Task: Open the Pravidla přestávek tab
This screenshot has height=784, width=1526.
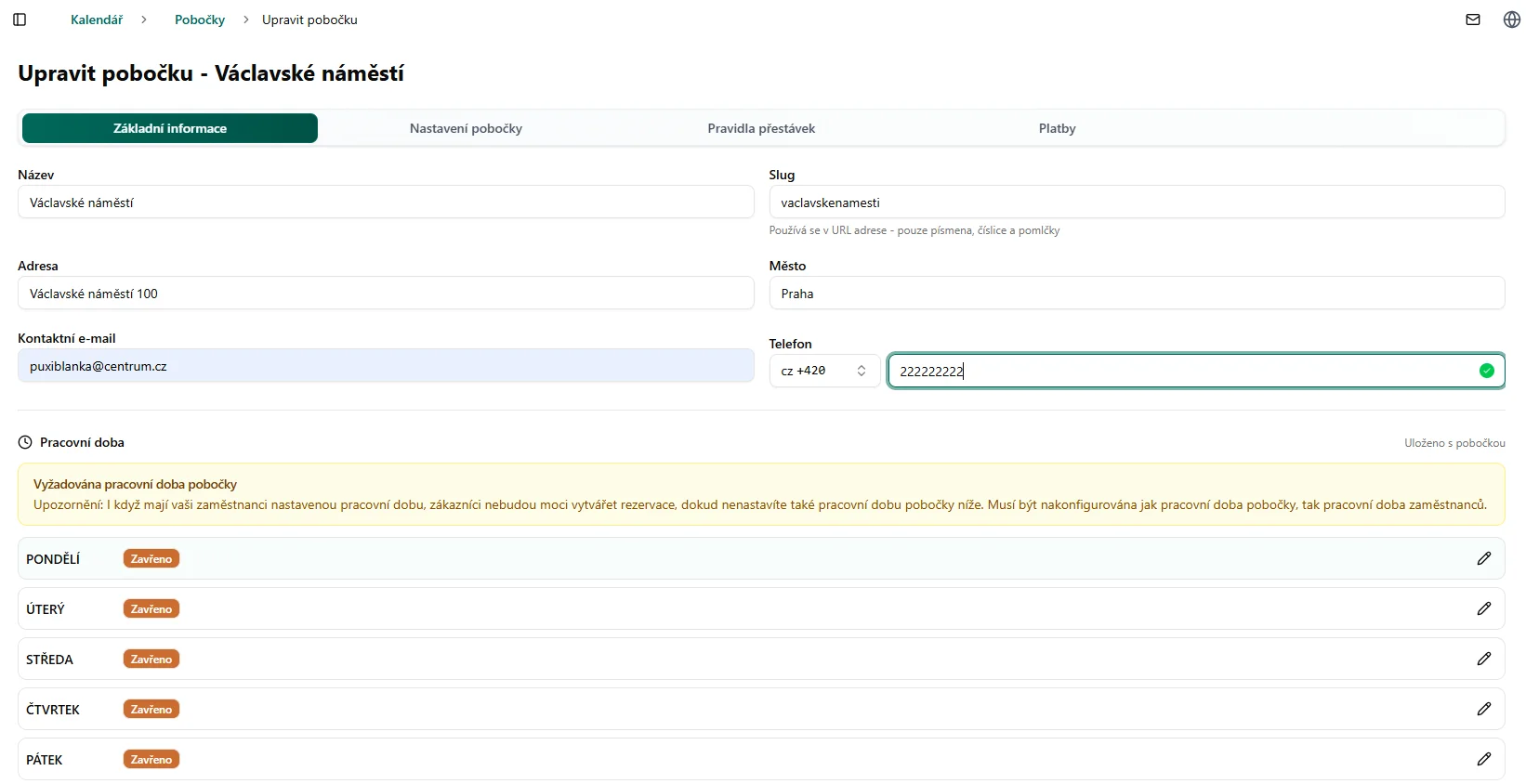Action: 761,128
